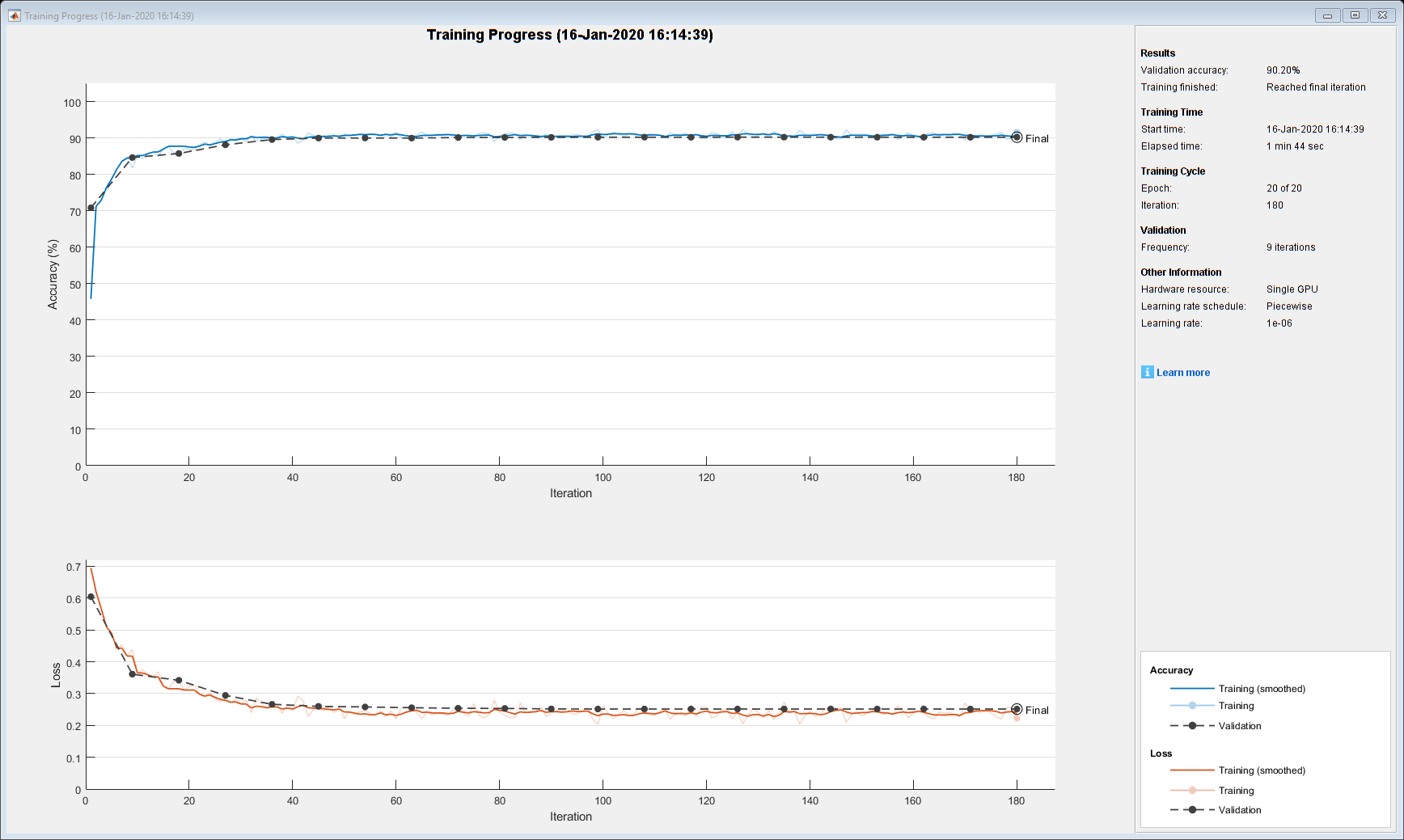This screenshot has height=840, width=1404.
Task: Click the validation frequency '9 iterations'
Action: pyautogui.click(x=1291, y=247)
